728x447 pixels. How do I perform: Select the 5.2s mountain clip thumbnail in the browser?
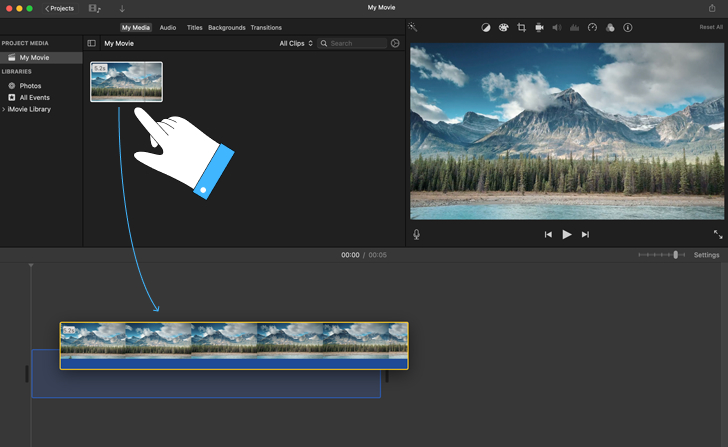[126, 82]
